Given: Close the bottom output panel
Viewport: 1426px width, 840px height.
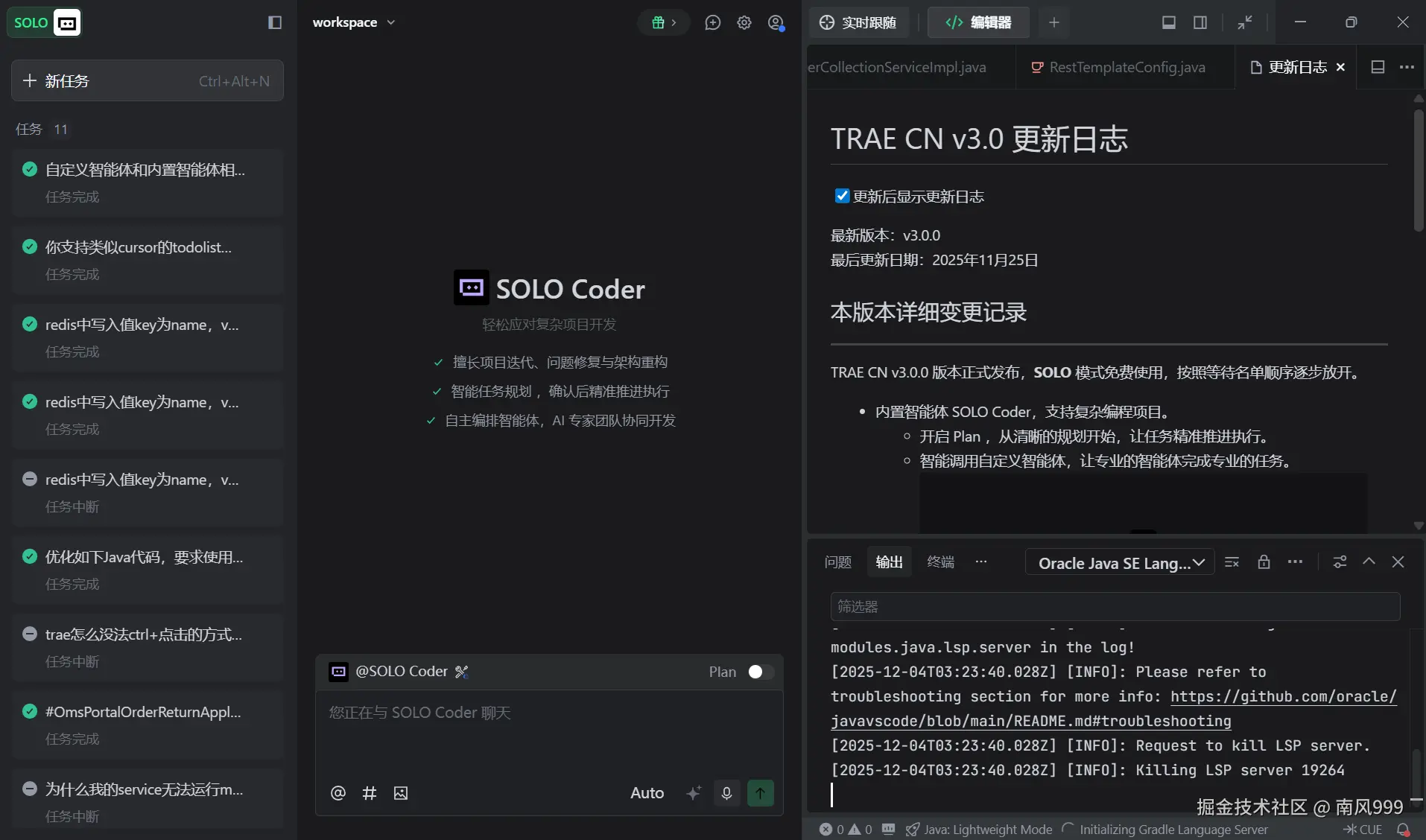Looking at the screenshot, I should (x=1398, y=562).
